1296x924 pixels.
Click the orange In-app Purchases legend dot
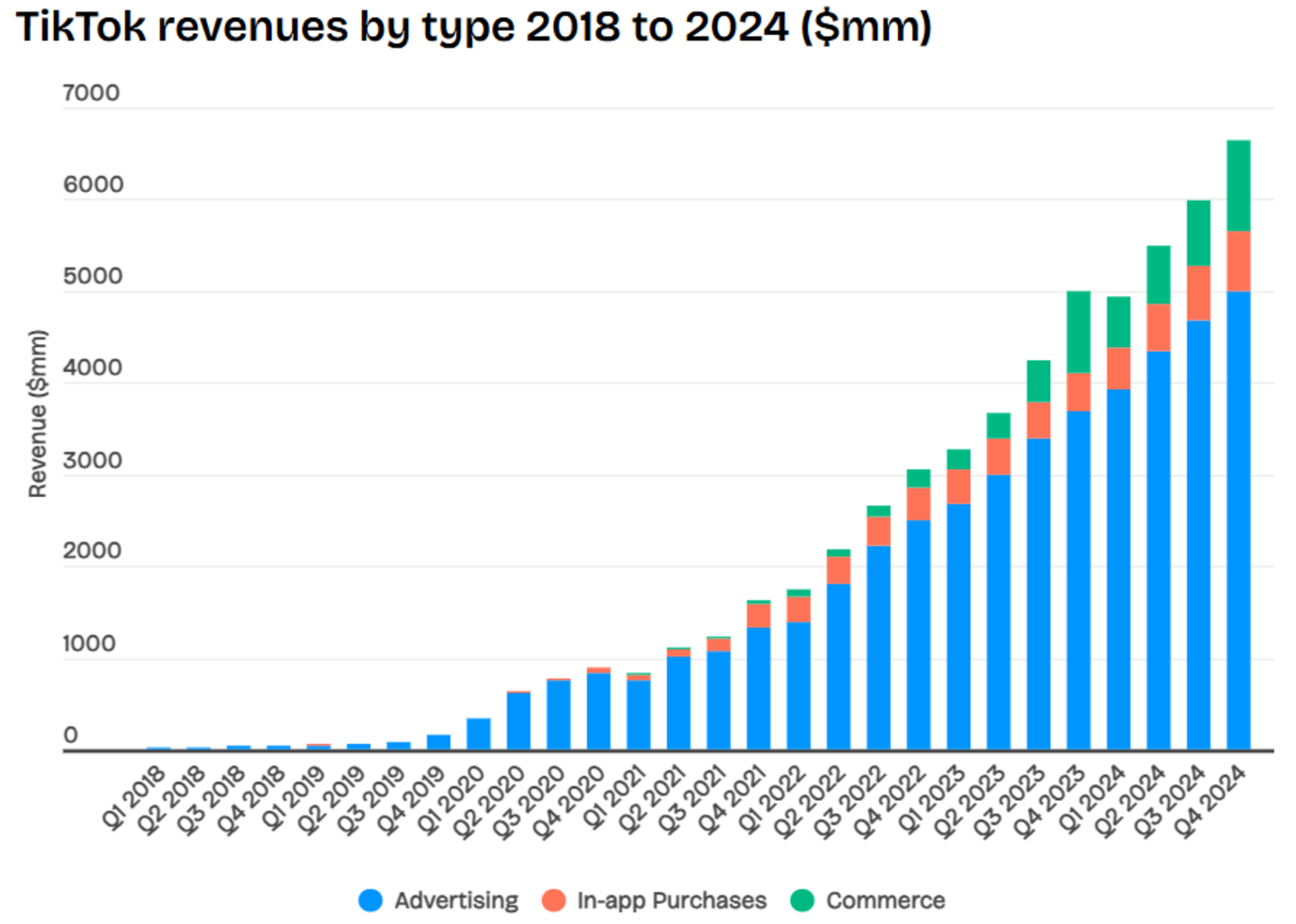[554, 900]
